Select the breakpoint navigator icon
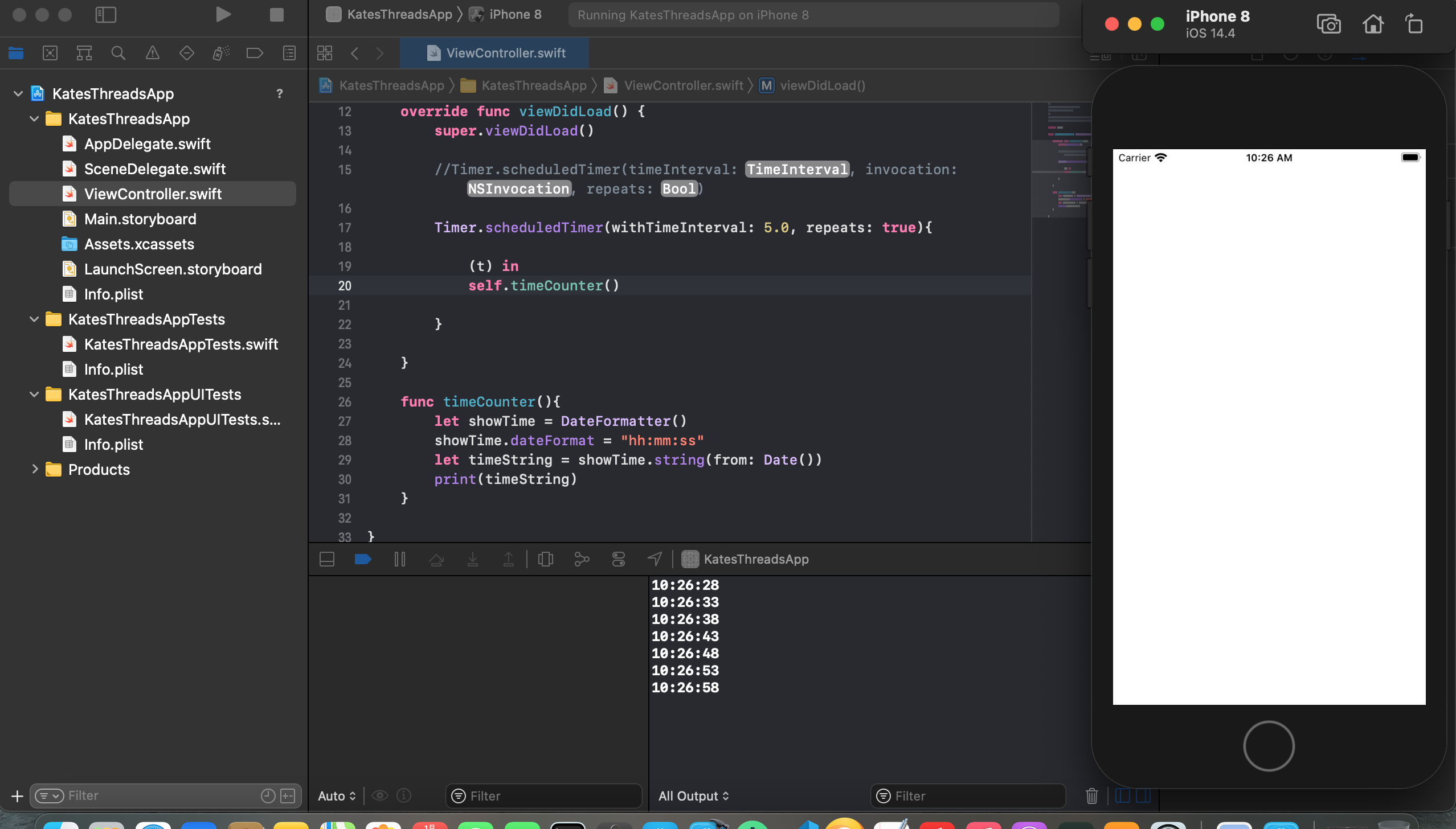This screenshot has height=829, width=1456. tap(256, 52)
